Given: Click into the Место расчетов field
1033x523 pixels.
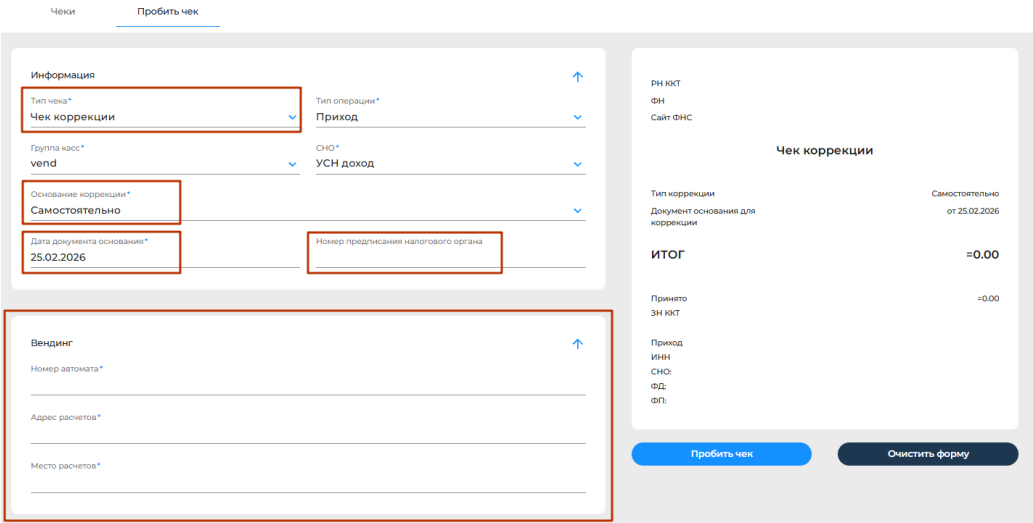Looking at the screenshot, I should 307,482.
